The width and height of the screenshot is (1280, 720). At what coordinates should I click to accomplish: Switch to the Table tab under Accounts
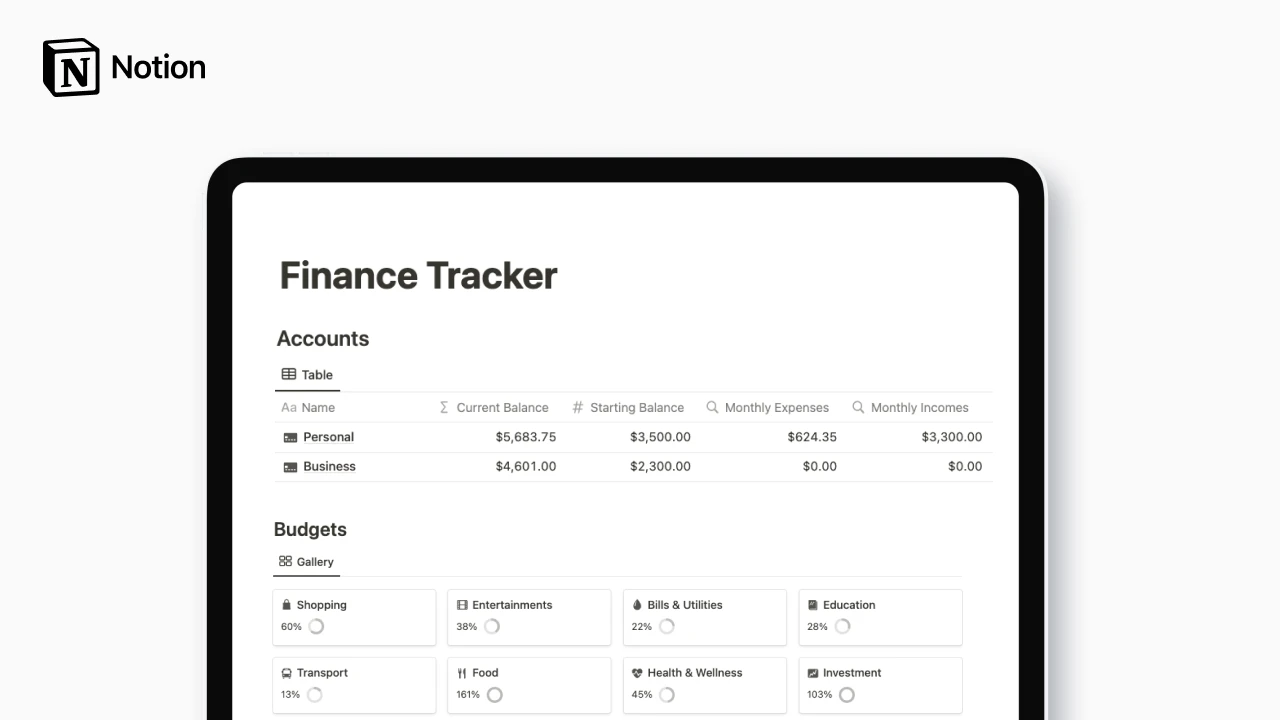pyautogui.click(x=308, y=374)
